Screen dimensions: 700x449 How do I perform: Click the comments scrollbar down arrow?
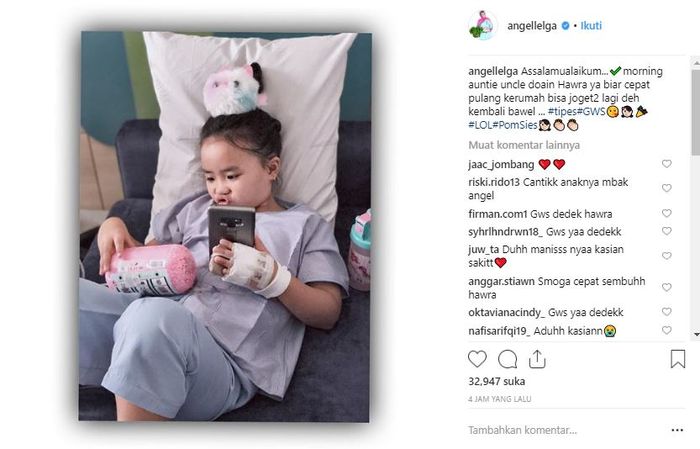[696, 334]
